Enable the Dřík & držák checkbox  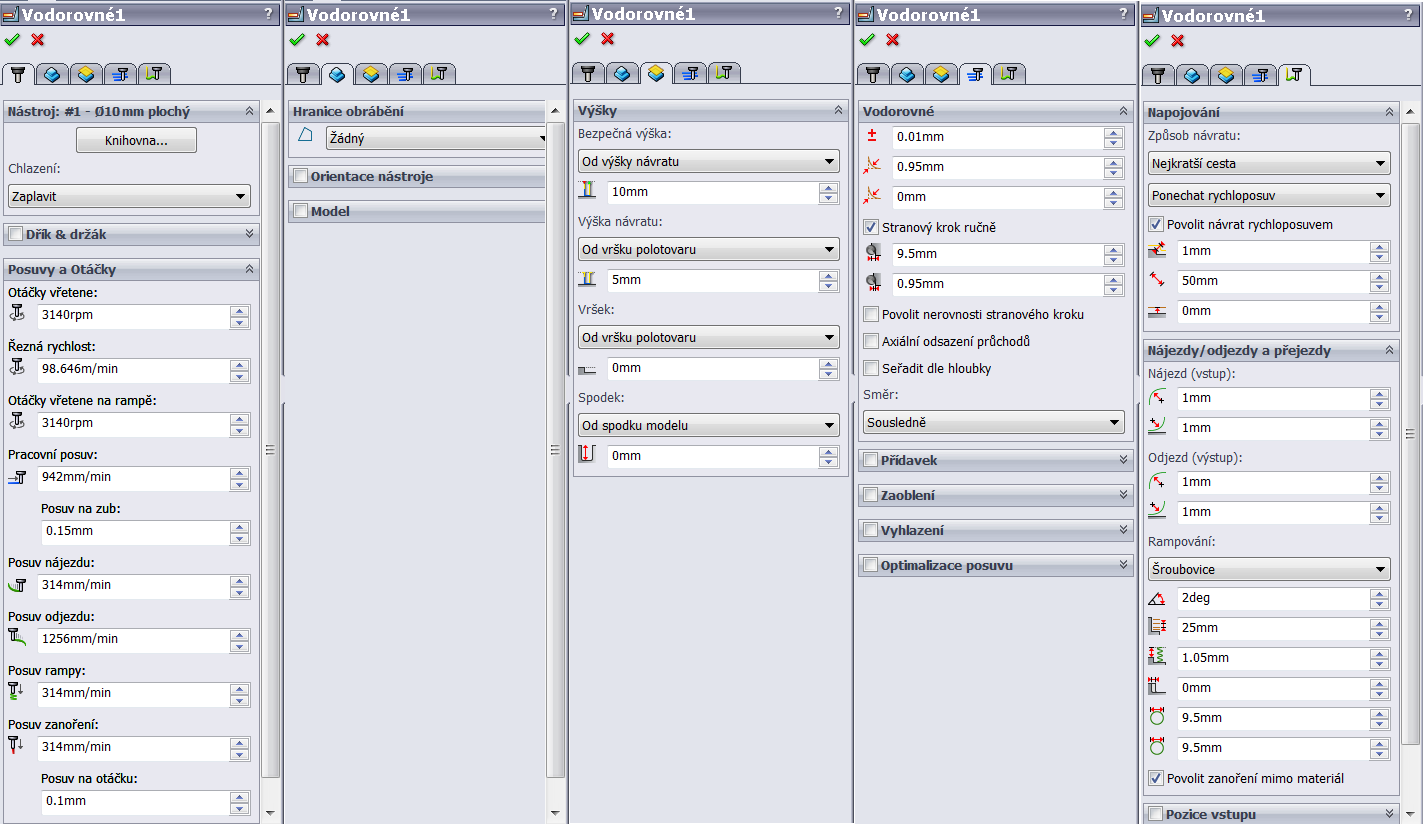[x=15, y=234]
